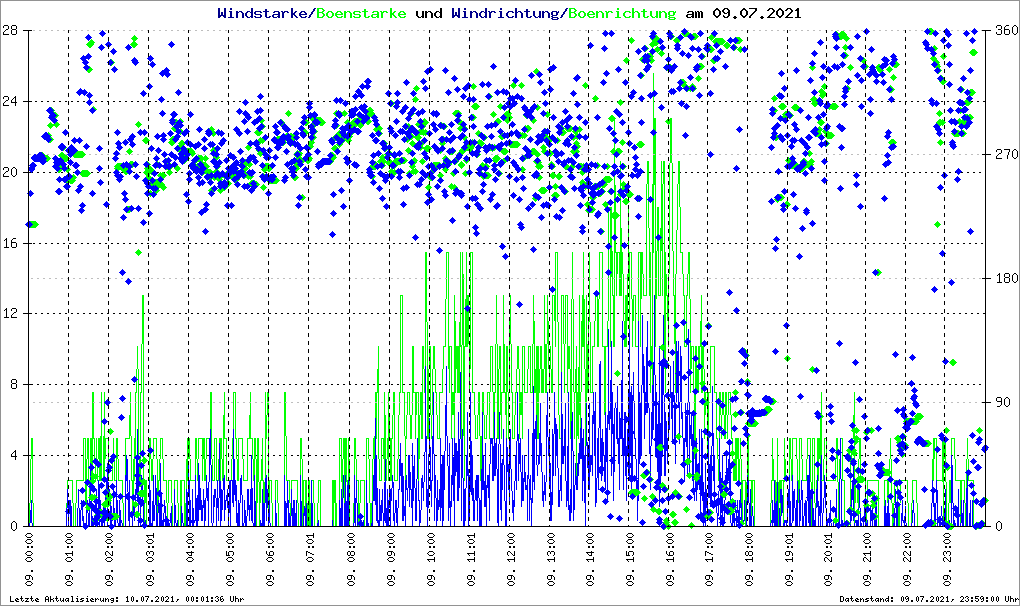Select the 180 direction axis label
This screenshot has height=606, width=1020.
[1005, 278]
